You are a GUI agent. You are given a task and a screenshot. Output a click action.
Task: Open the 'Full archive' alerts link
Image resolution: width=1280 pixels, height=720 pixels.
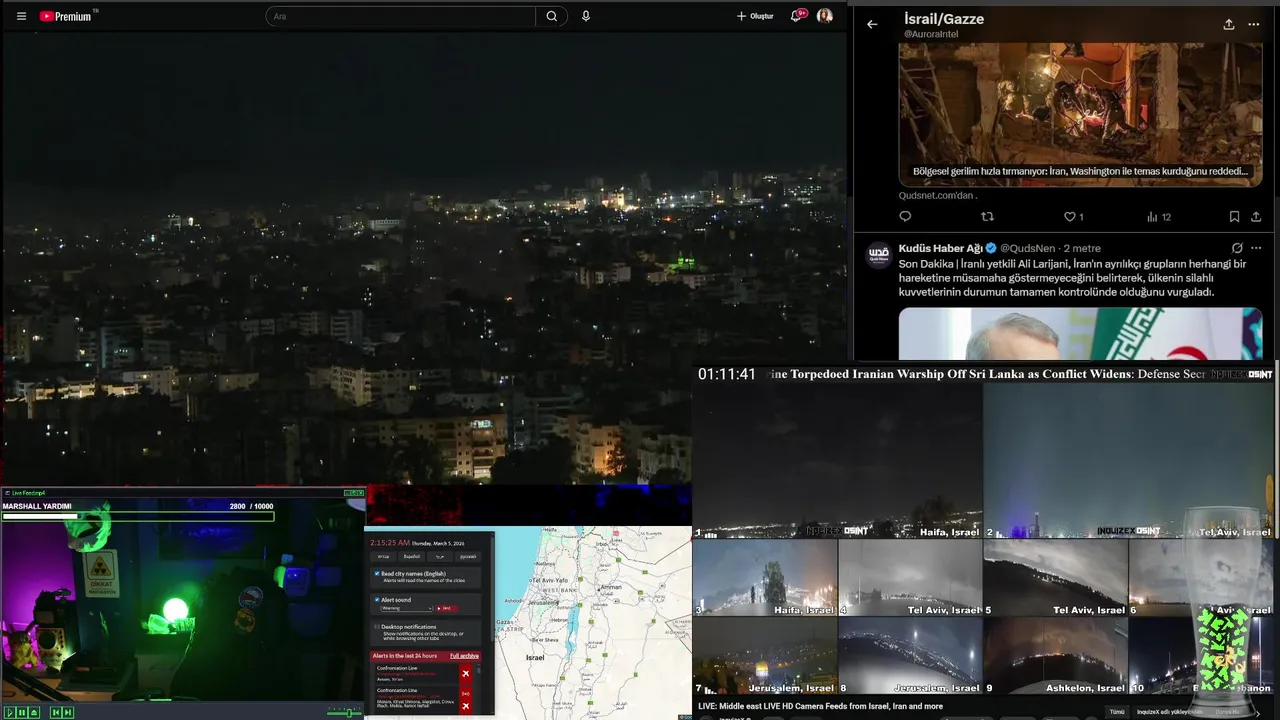point(464,656)
